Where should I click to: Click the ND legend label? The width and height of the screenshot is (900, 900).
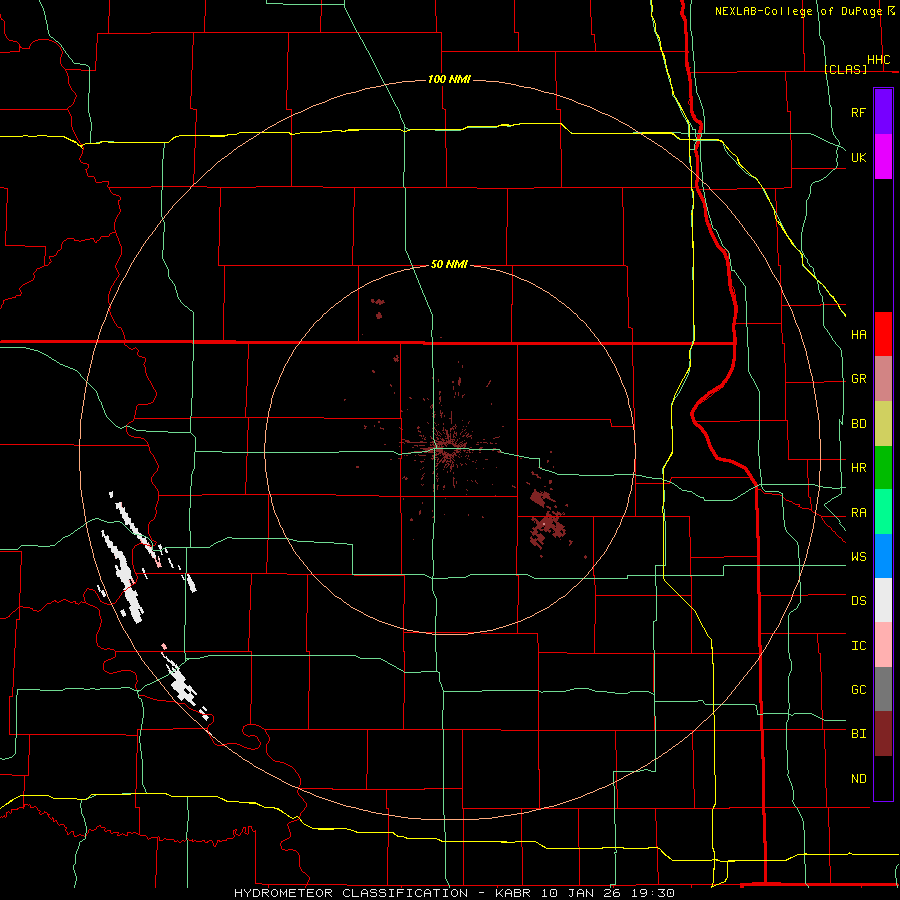coord(859,779)
